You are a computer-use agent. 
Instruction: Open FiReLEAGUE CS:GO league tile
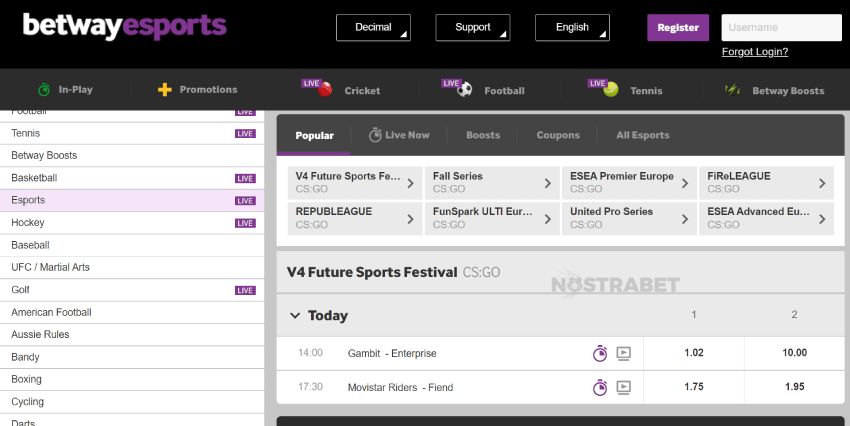coord(766,183)
